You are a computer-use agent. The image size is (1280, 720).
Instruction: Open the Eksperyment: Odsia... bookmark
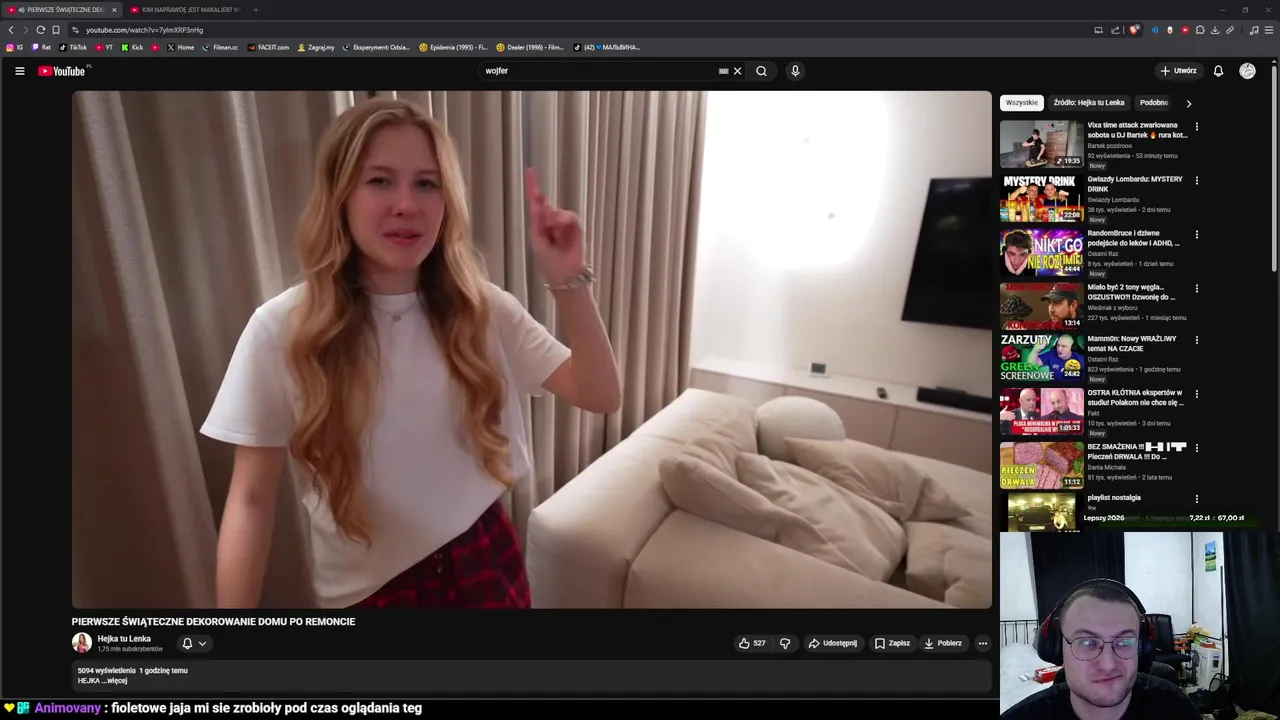click(x=376, y=47)
